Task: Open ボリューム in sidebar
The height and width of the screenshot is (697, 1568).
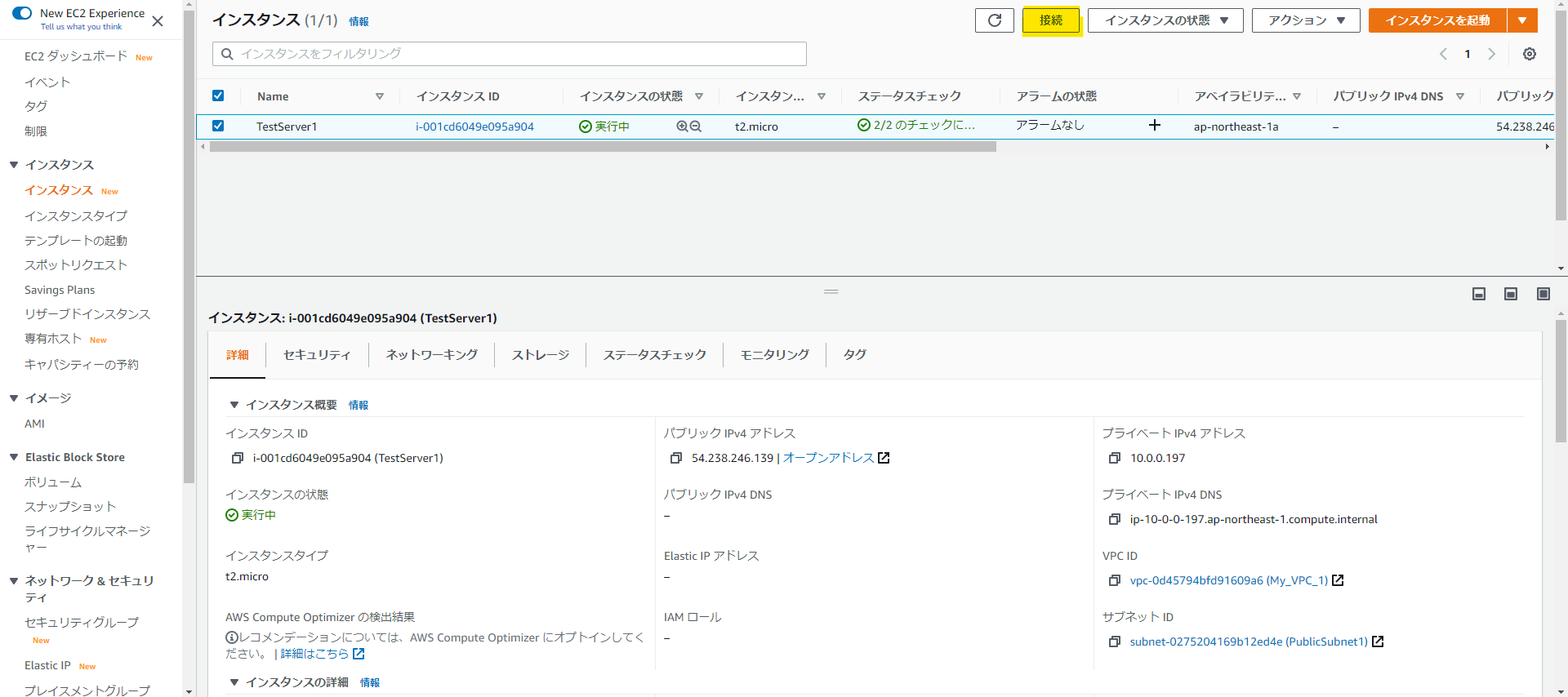Action: [x=53, y=482]
